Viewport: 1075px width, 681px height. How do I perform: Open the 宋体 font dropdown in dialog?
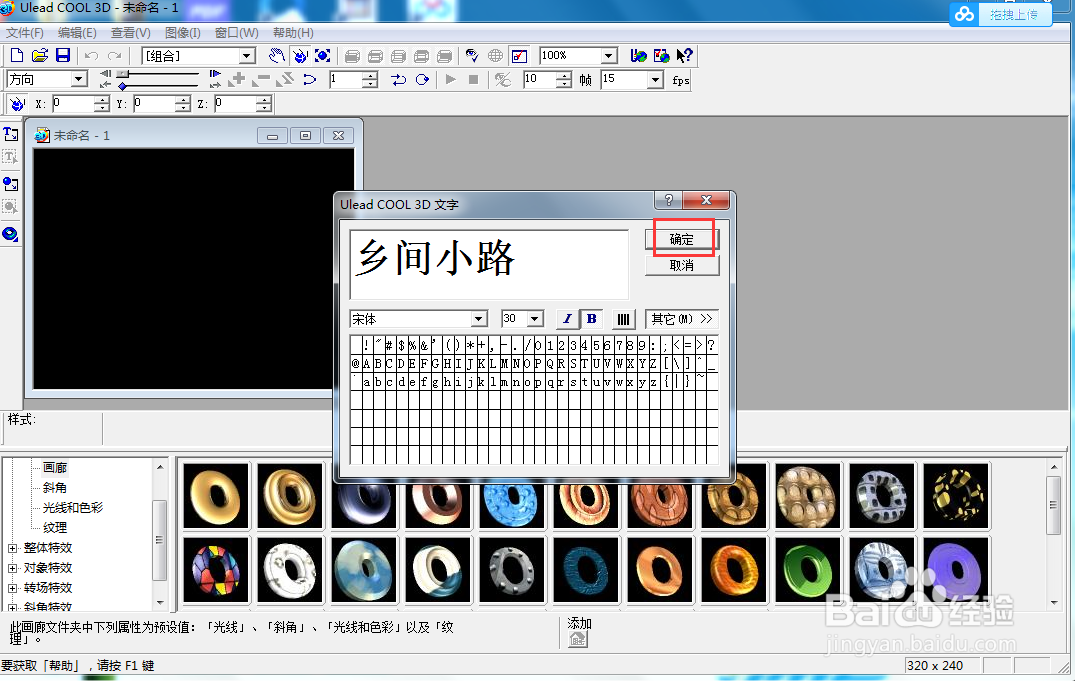(x=479, y=319)
